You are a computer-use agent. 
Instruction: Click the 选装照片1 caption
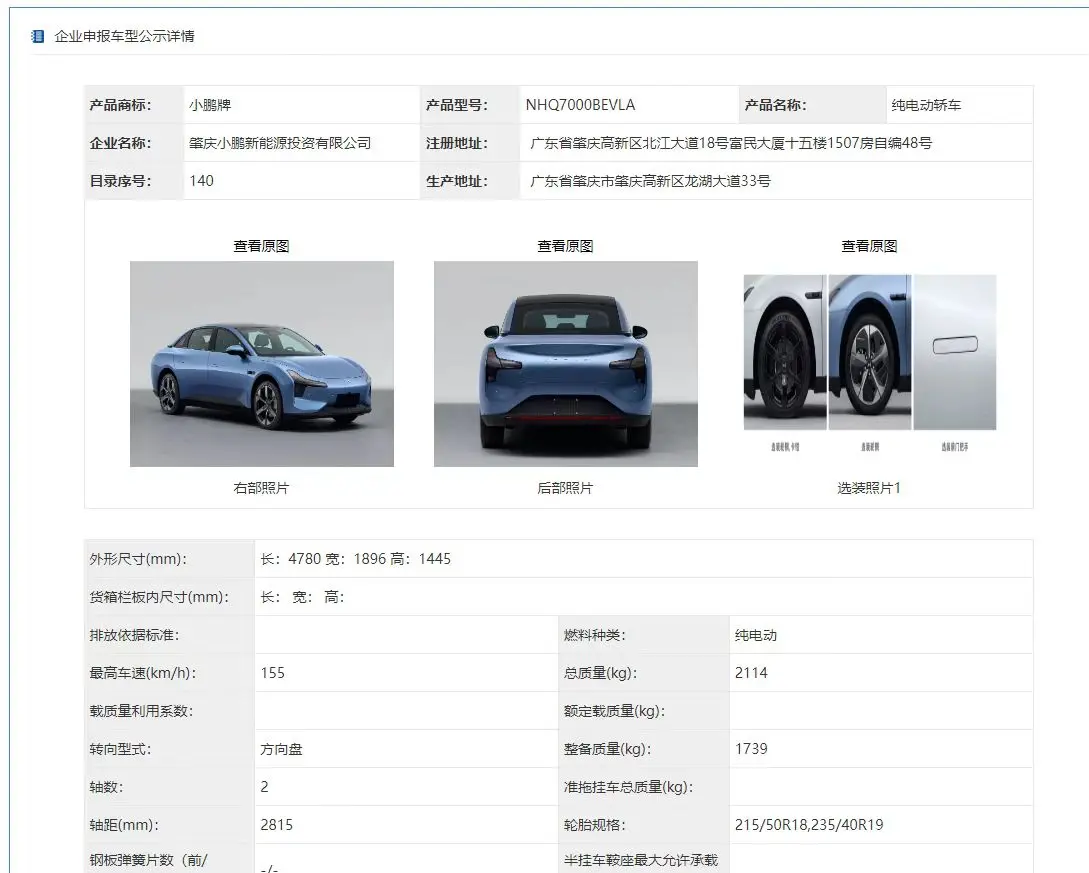coord(869,488)
